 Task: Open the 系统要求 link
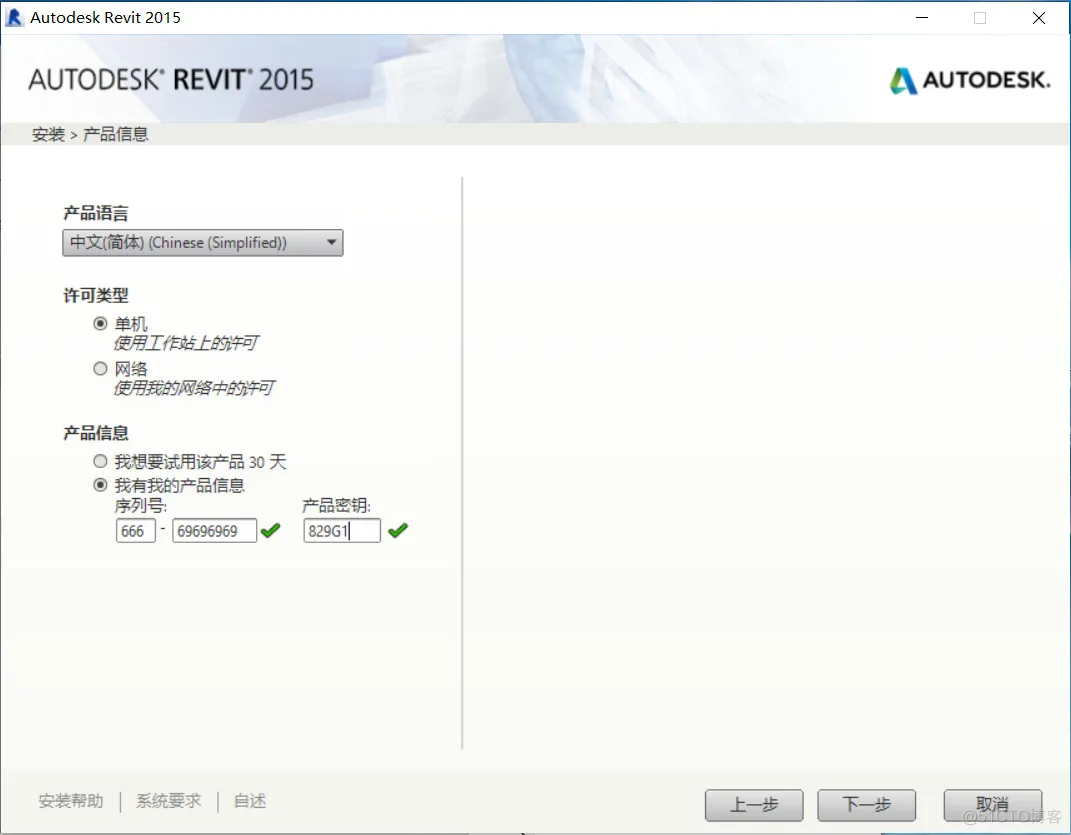click(x=166, y=801)
